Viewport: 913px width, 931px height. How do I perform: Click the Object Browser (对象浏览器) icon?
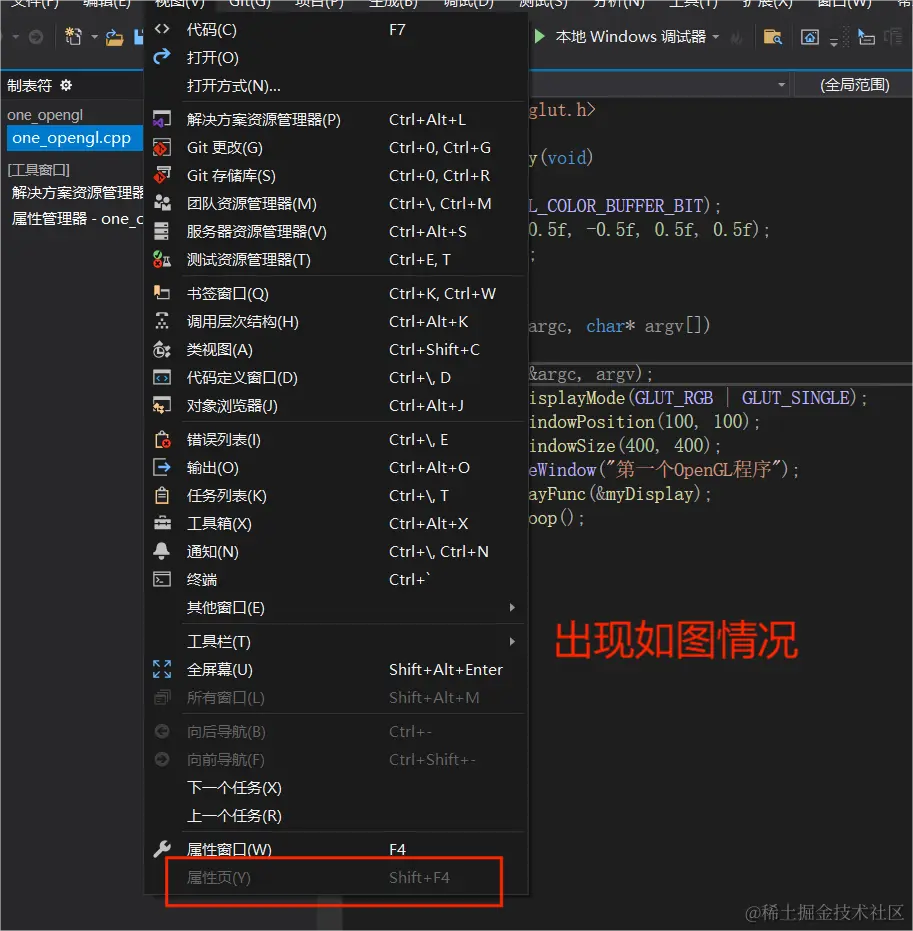tap(161, 406)
